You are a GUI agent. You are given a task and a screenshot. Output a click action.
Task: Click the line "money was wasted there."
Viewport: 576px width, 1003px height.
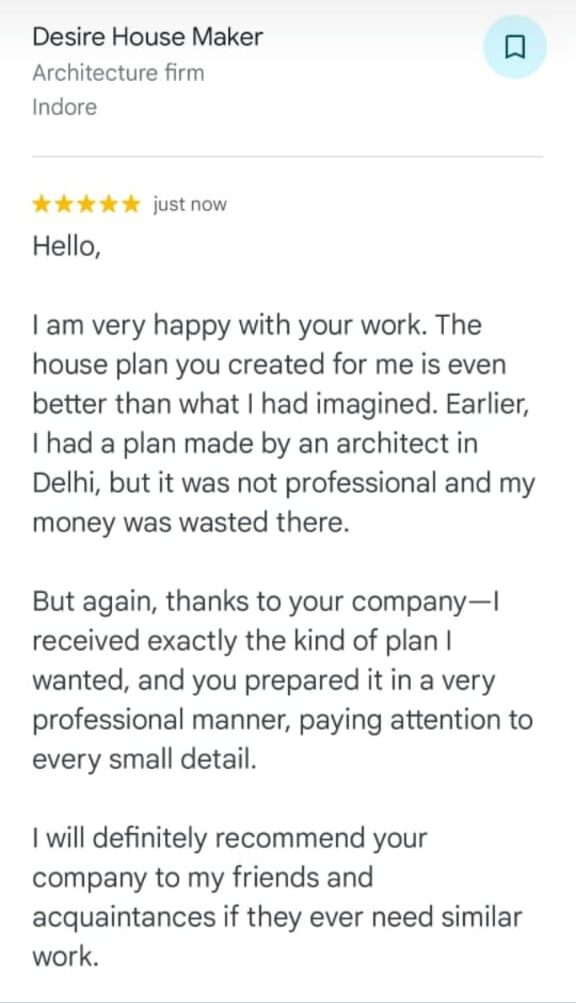[x=191, y=523]
